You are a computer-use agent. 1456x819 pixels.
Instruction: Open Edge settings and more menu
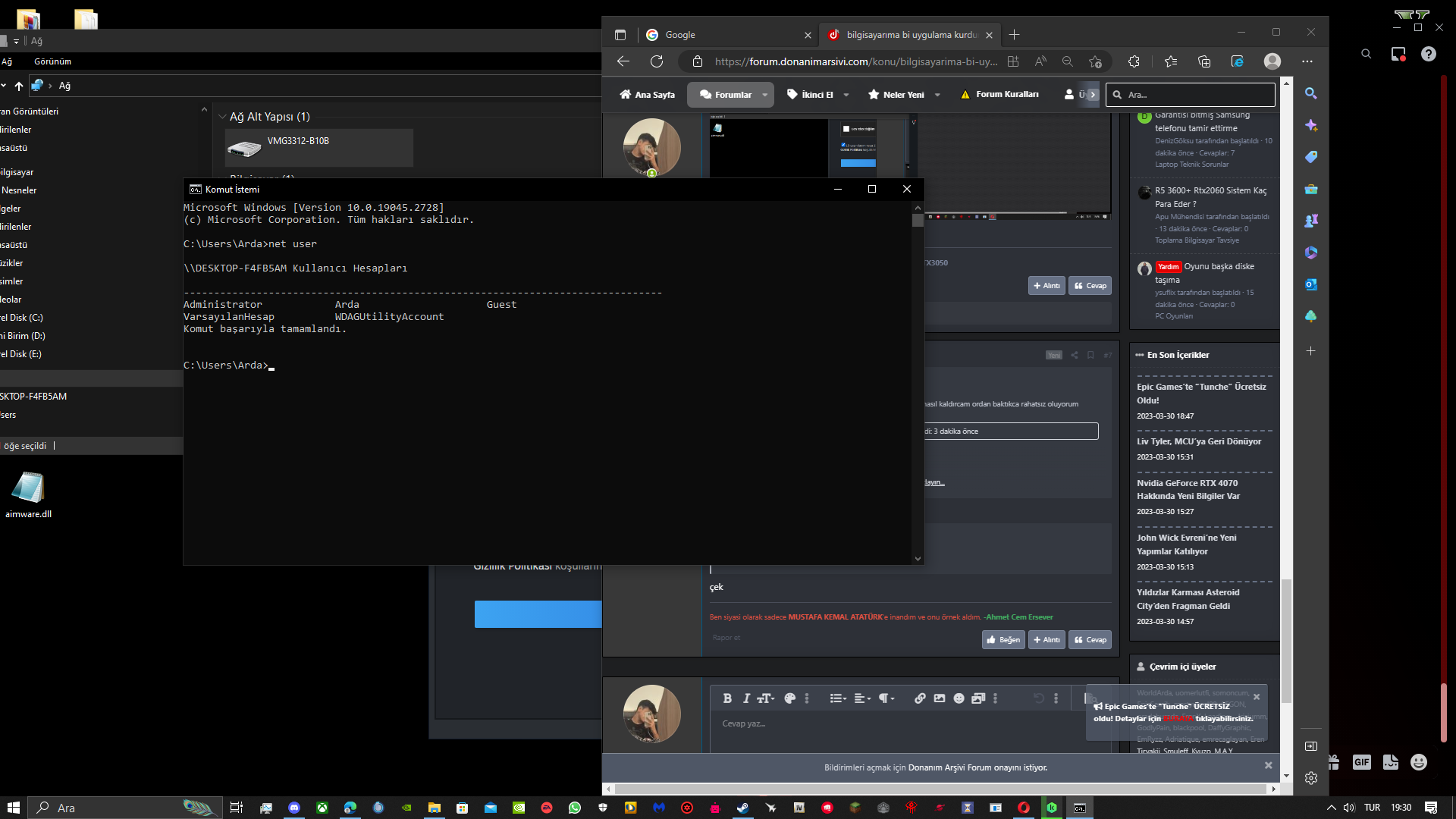[x=1307, y=61]
